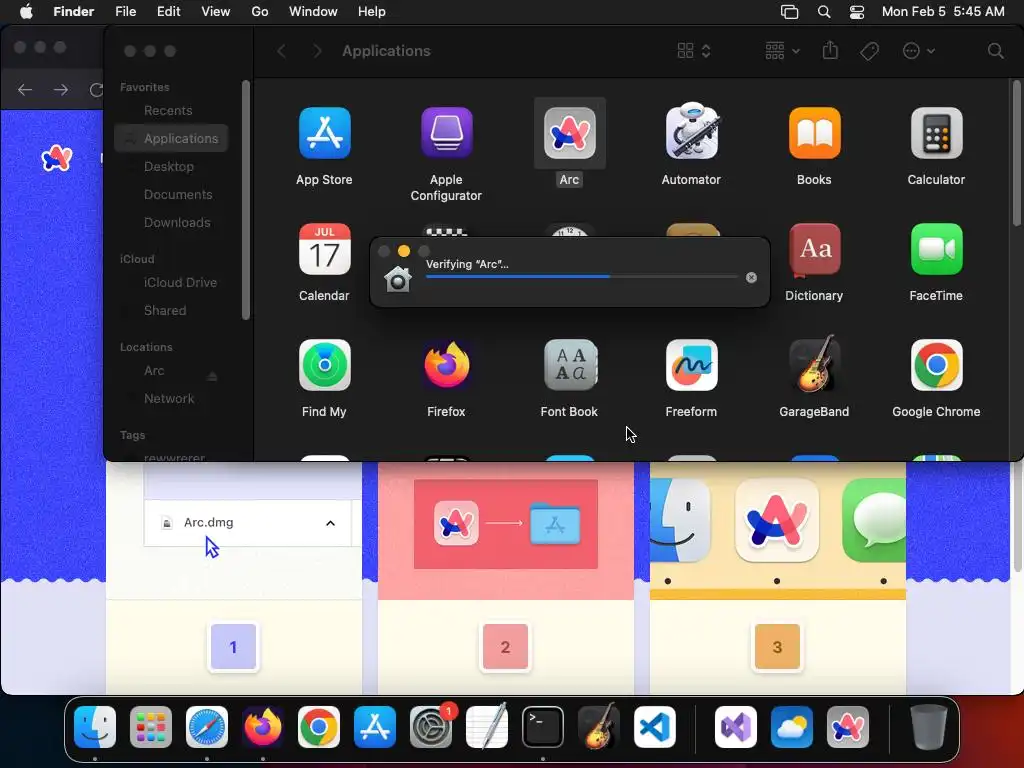1024x768 pixels.
Task: Open Terminal from the Dock
Action: [x=543, y=727]
